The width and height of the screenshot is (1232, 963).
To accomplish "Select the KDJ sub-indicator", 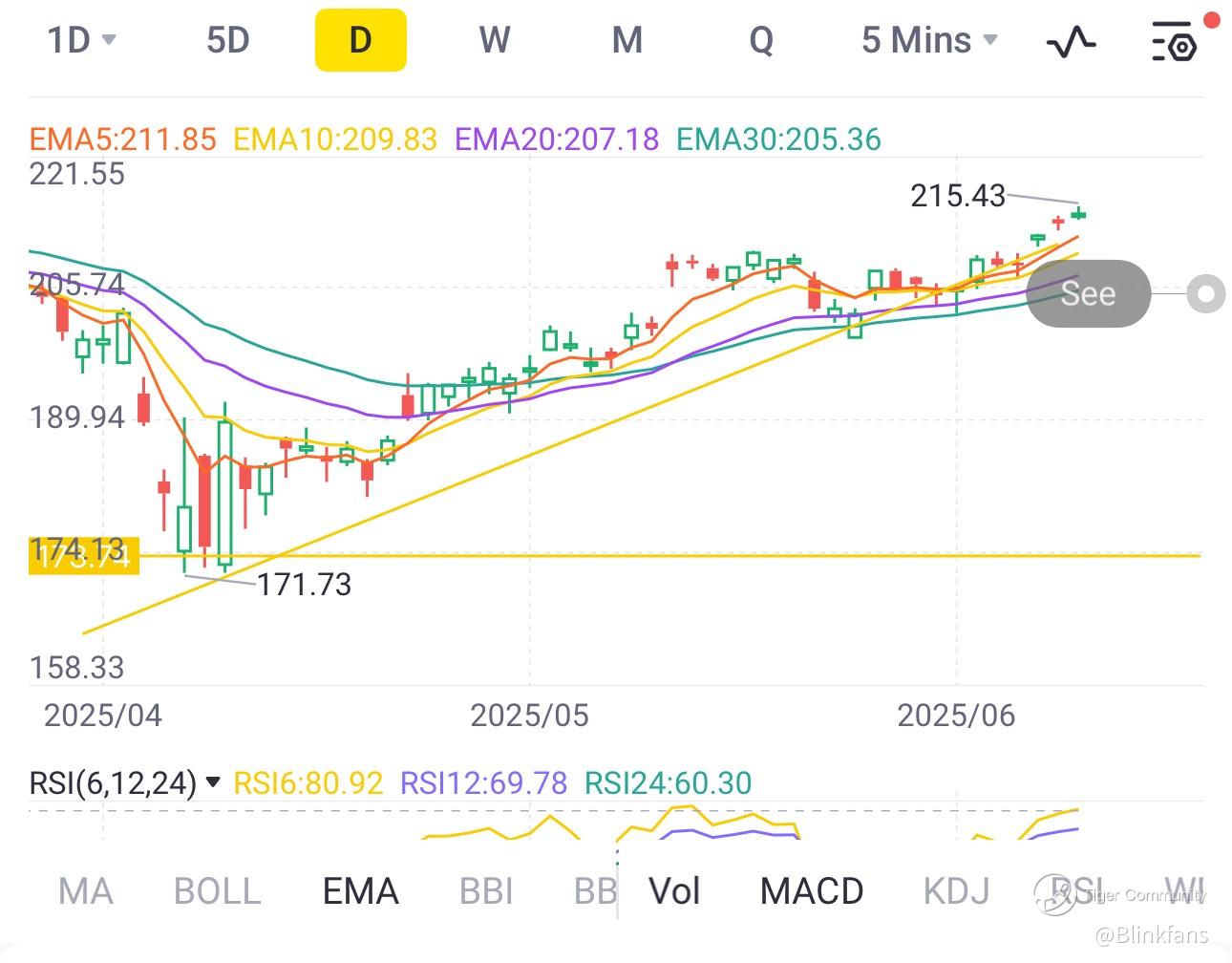I will coord(956,891).
